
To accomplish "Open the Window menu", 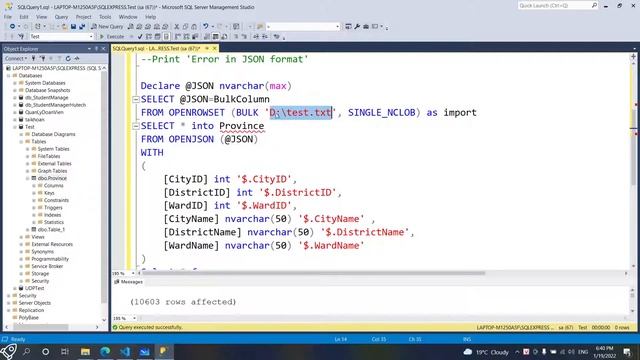I will pyautogui.click(x=128, y=17).
